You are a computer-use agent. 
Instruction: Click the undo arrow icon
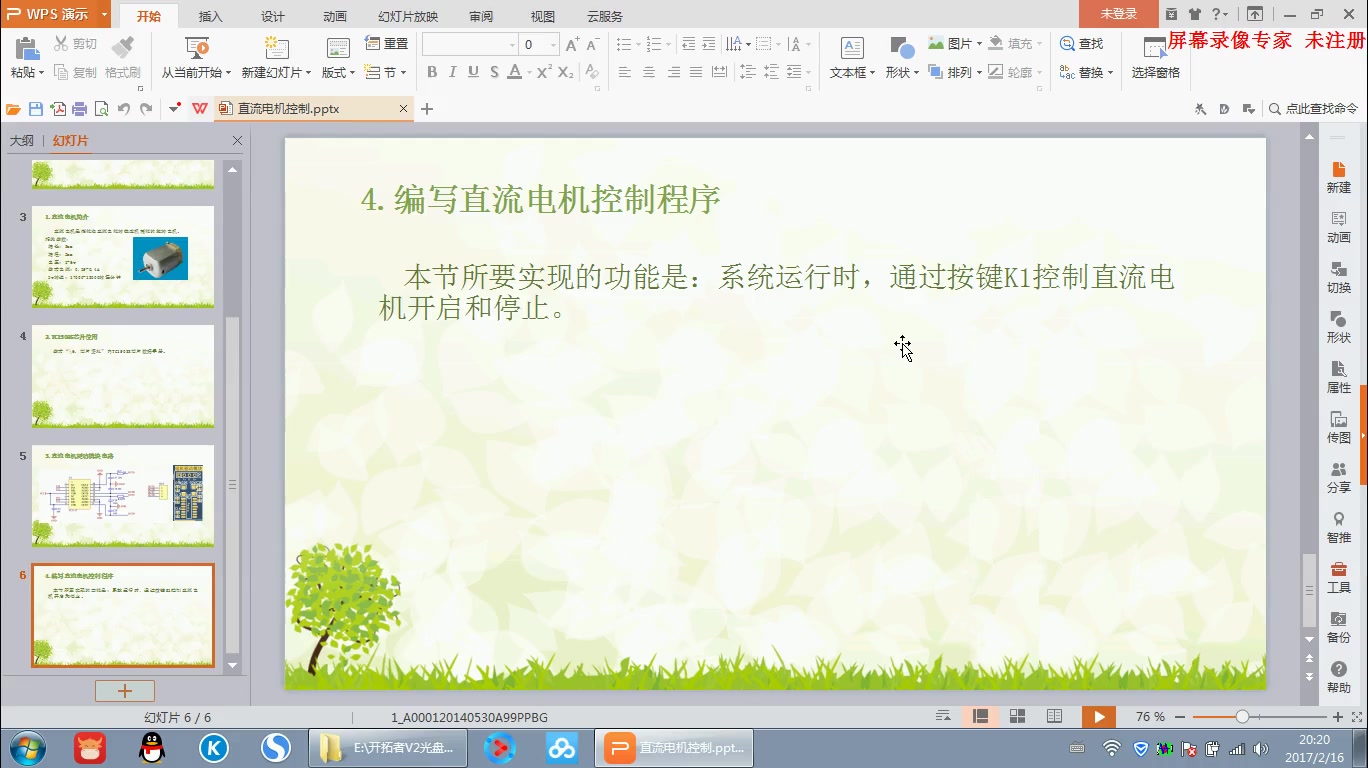(x=124, y=109)
